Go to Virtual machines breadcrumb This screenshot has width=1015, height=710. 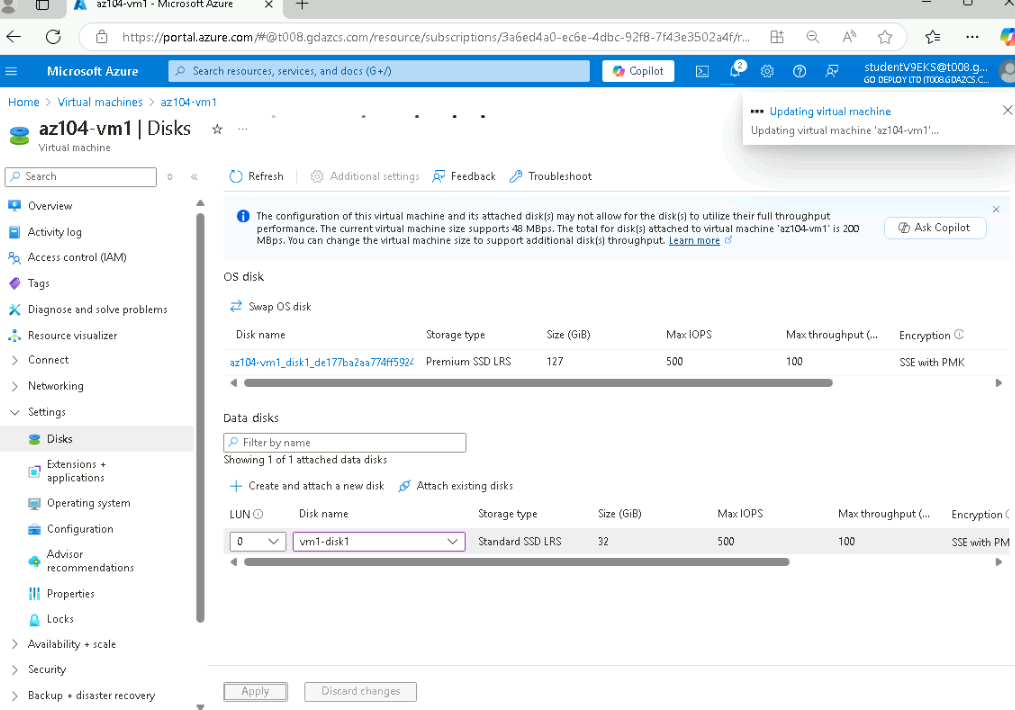pos(100,102)
